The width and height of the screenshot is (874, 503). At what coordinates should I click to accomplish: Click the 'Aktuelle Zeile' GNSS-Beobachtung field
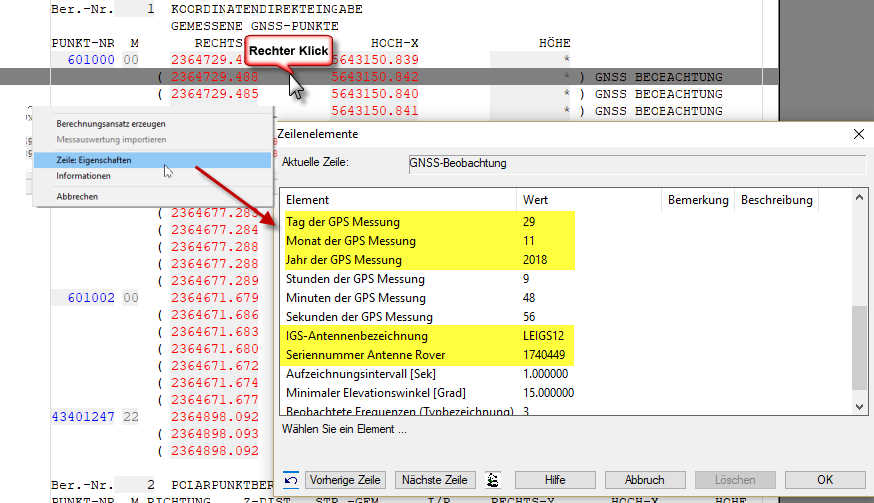[x=635, y=161]
